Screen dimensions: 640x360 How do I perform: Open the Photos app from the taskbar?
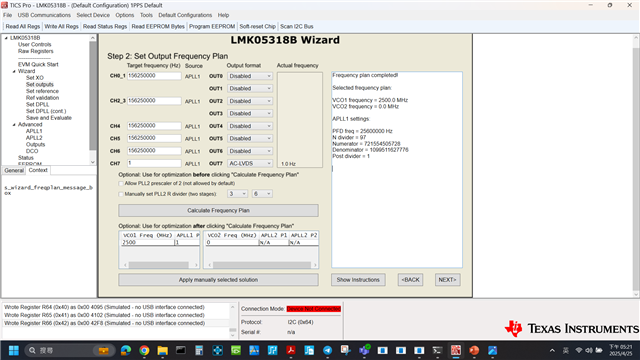[492, 350]
